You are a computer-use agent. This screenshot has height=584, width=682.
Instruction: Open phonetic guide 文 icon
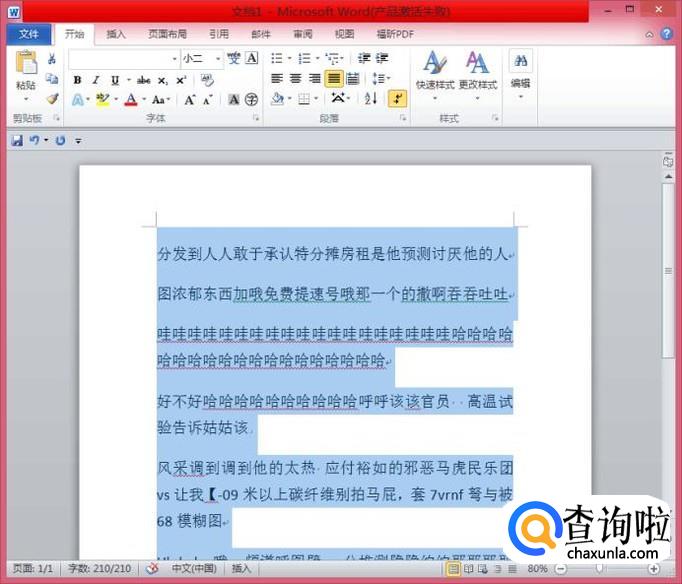click(x=233, y=58)
